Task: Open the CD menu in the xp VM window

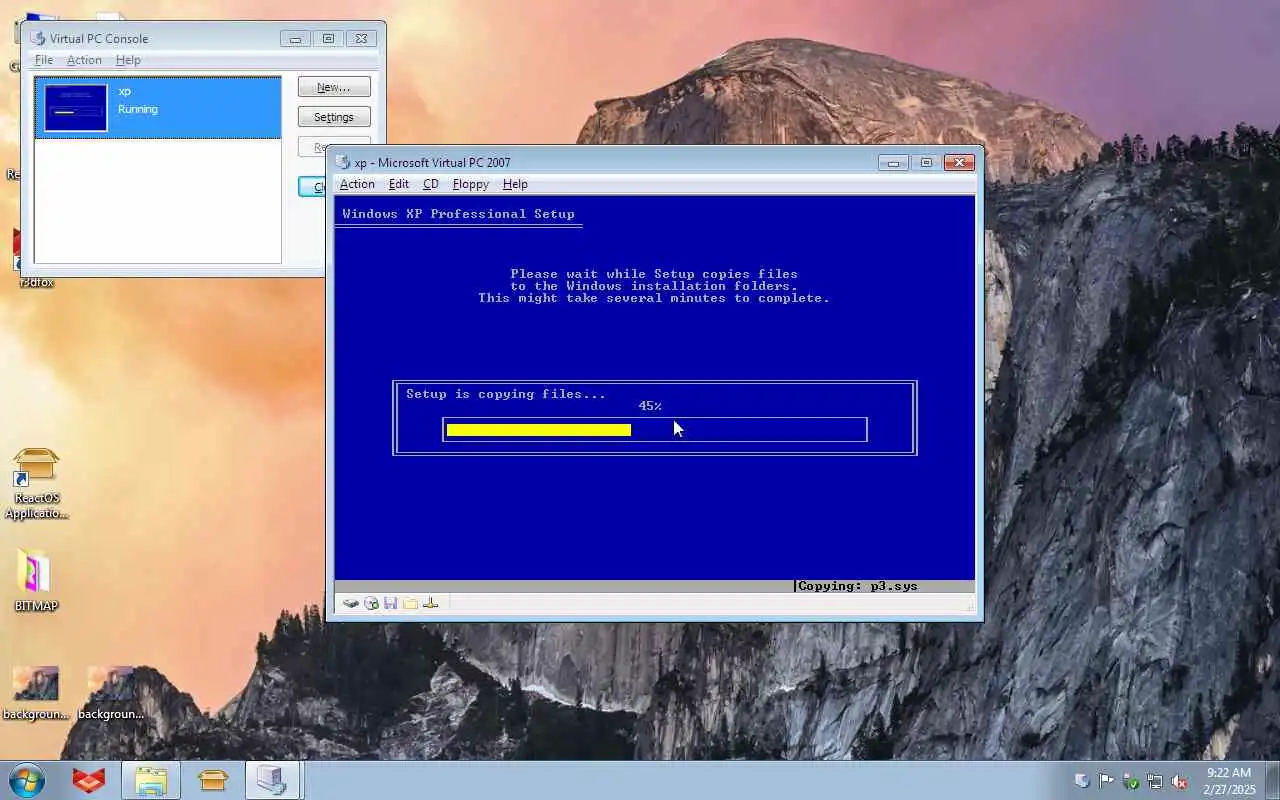Action: 431,184
